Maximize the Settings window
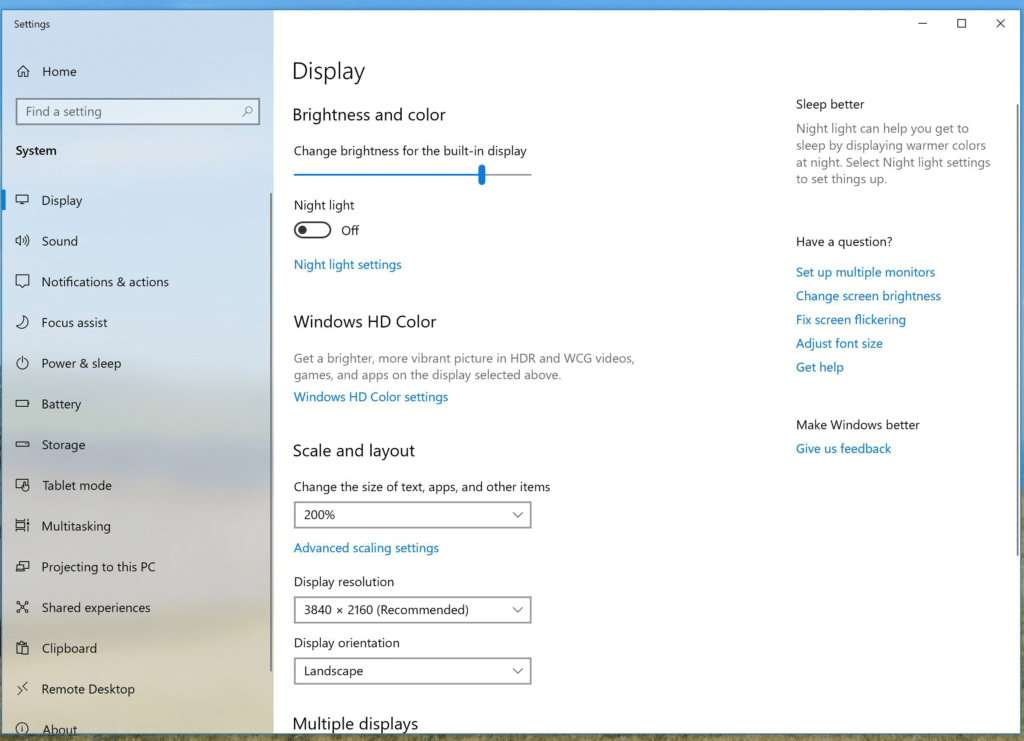 [961, 24]
